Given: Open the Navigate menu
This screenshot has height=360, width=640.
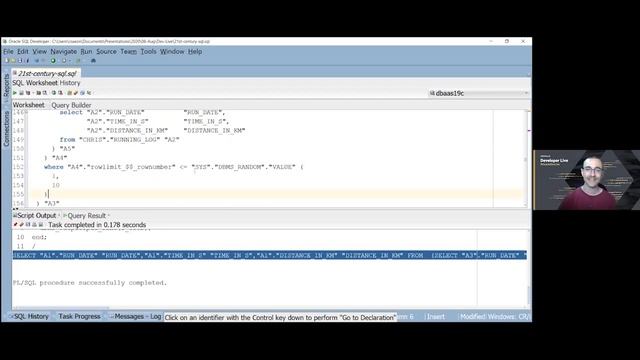Looking at the screenshot, I should (x=64, y=51).
